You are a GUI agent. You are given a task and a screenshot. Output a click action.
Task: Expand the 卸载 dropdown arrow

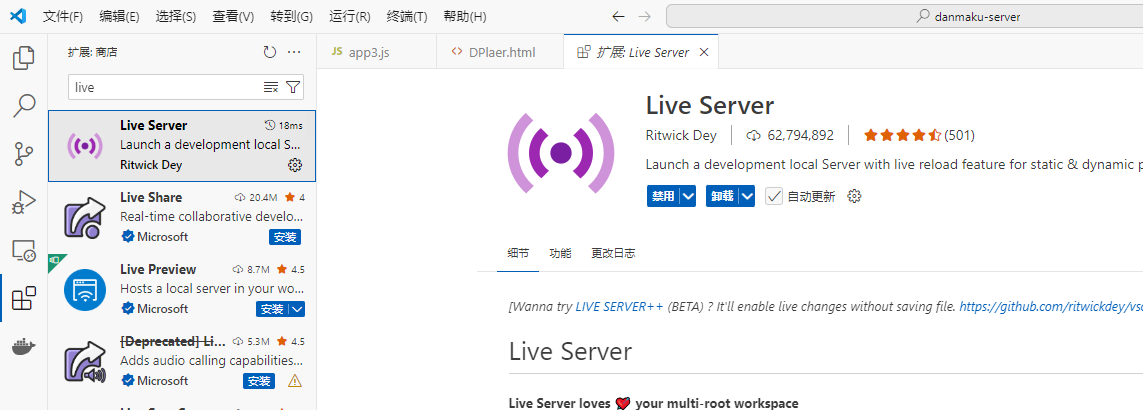[x=747, y=196]
